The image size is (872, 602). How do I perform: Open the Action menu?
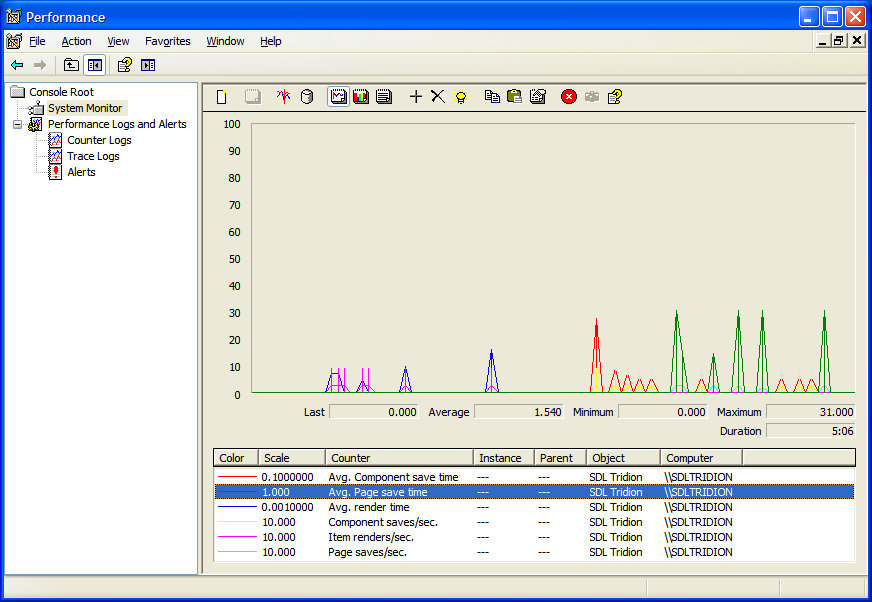tap(76, 41)
